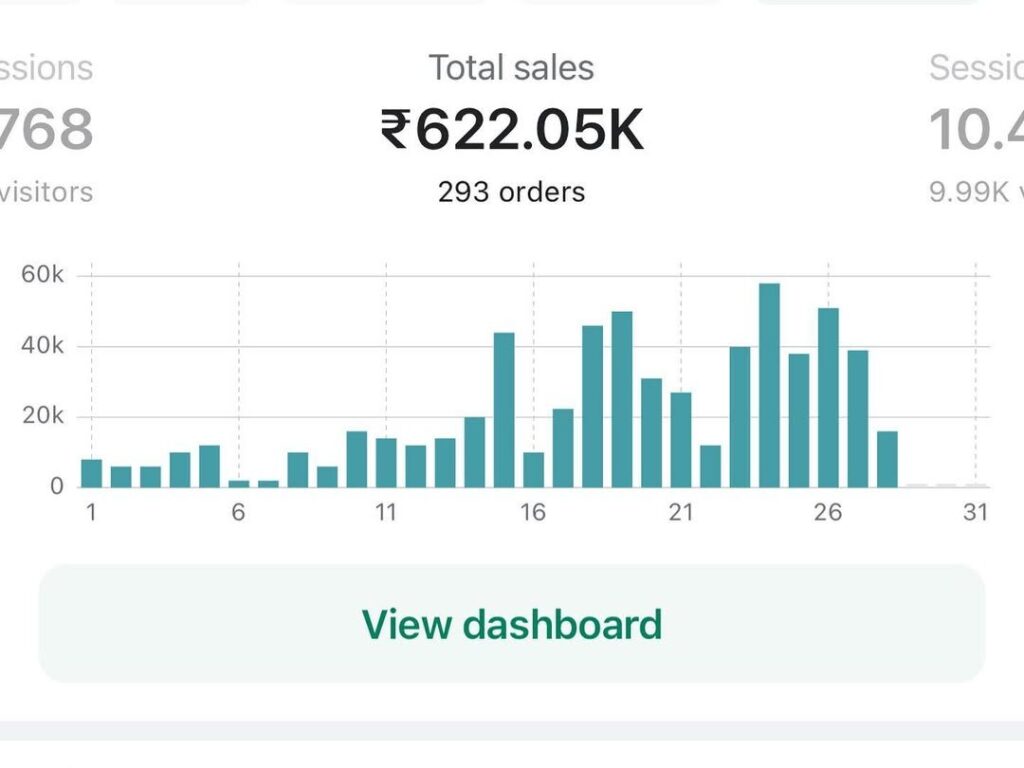The image size is (1024, 768).
Task: Switch to the partially visible left Sessions card
Action: (x=45, y=130)
